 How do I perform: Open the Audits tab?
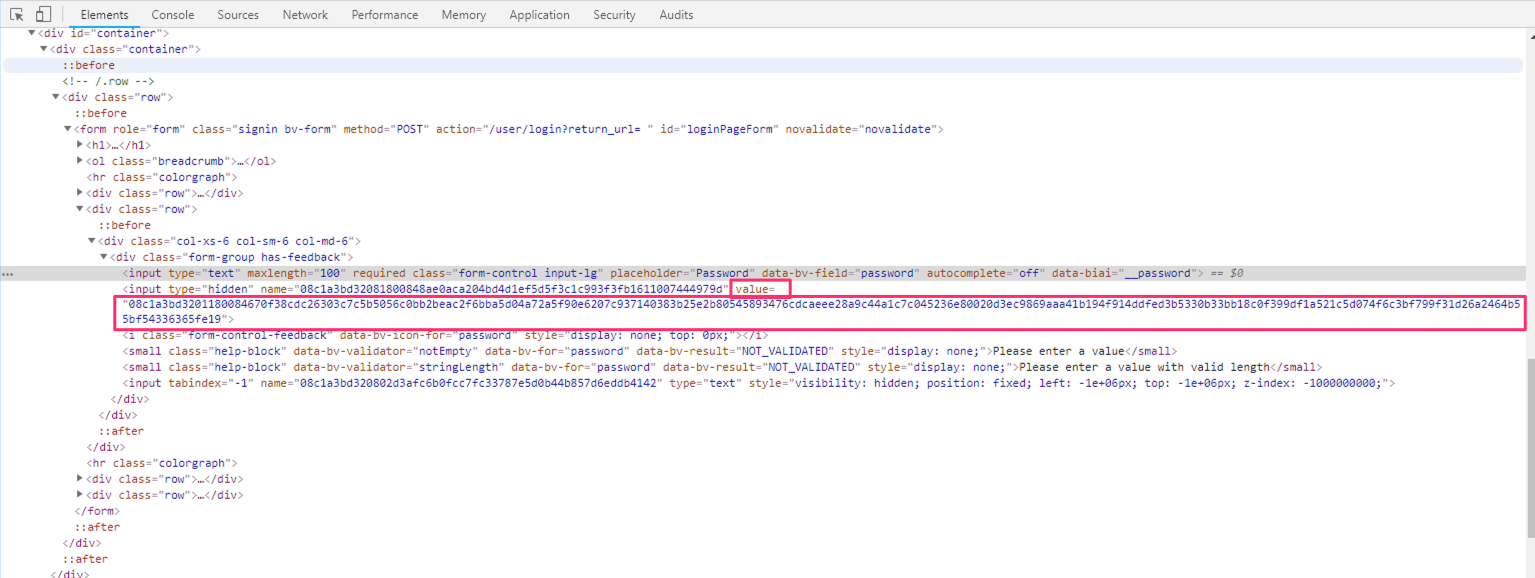(x=676, y=14)
